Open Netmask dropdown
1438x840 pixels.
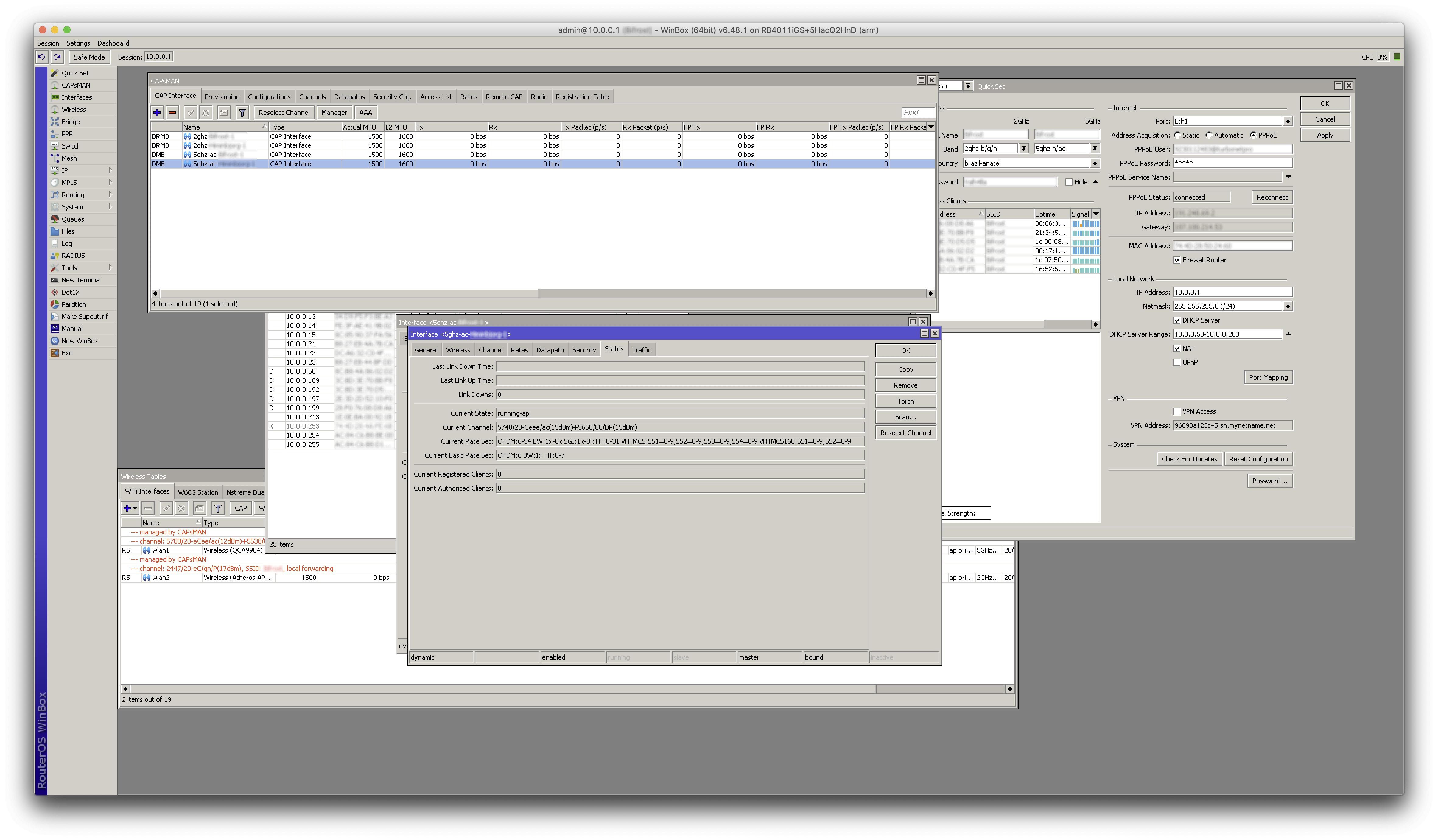1287,306
